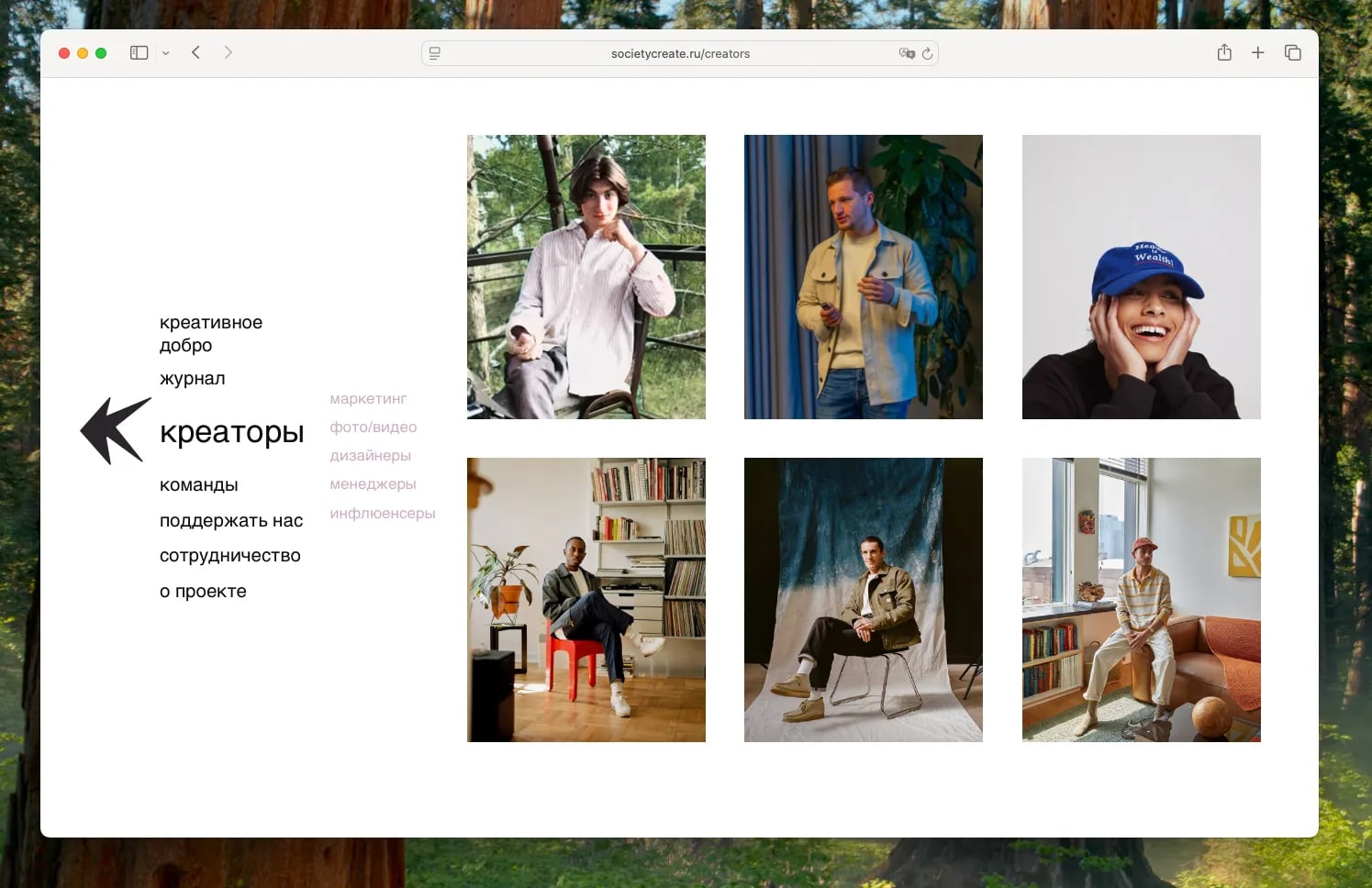Reload the page

point(928,54)
